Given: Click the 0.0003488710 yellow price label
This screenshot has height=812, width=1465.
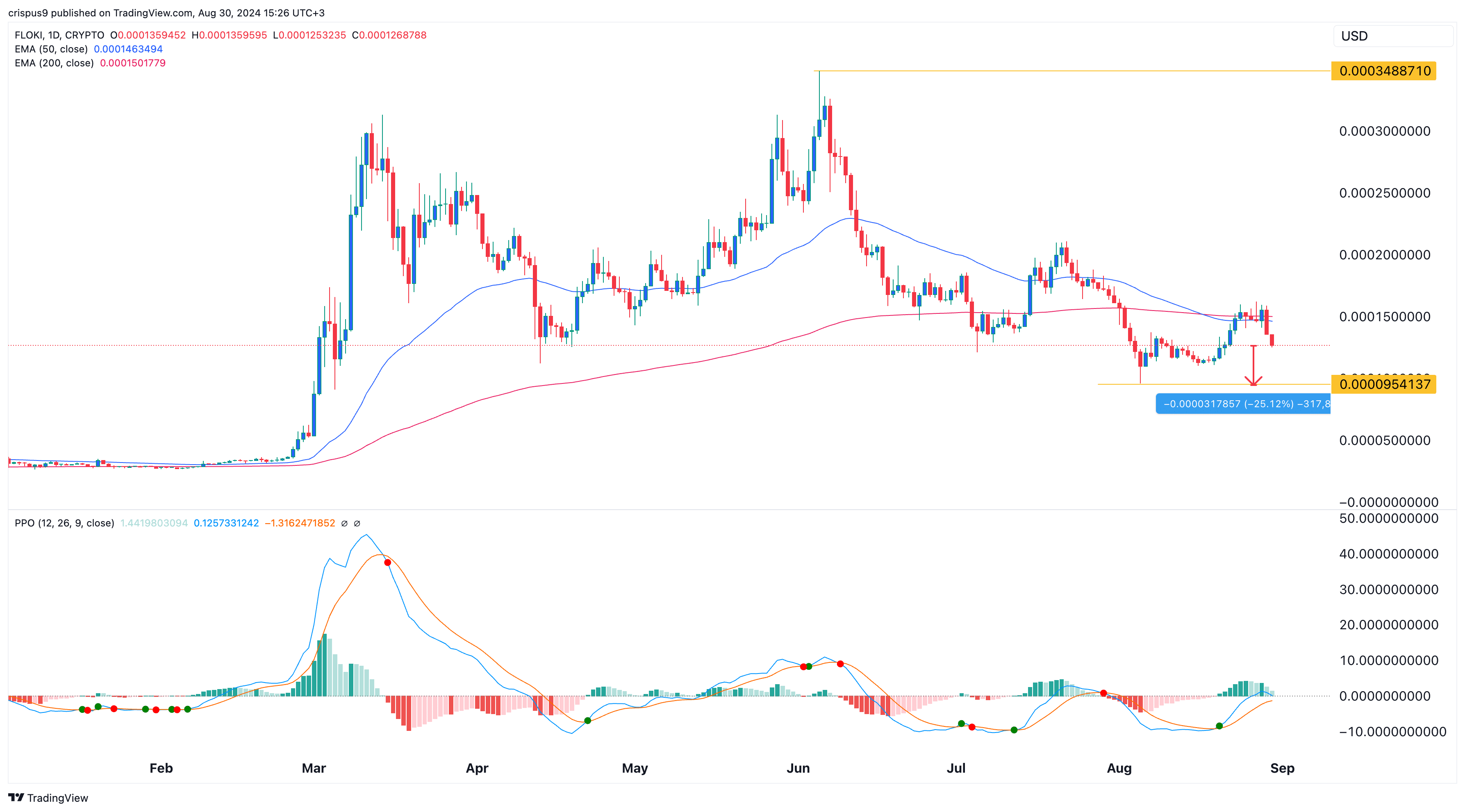Looking at the screenshot, I should [x=1384, y=71].
